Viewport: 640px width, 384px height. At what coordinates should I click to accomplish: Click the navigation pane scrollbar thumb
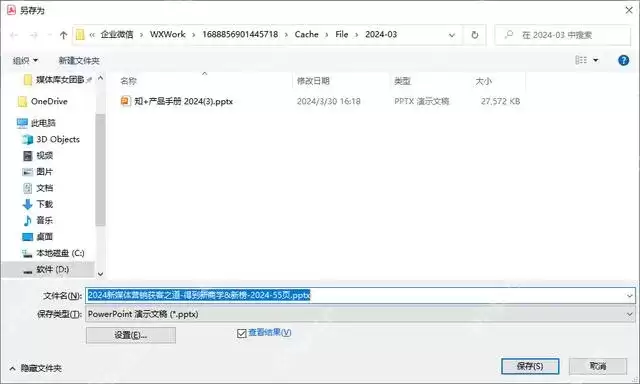coord(100,169)
